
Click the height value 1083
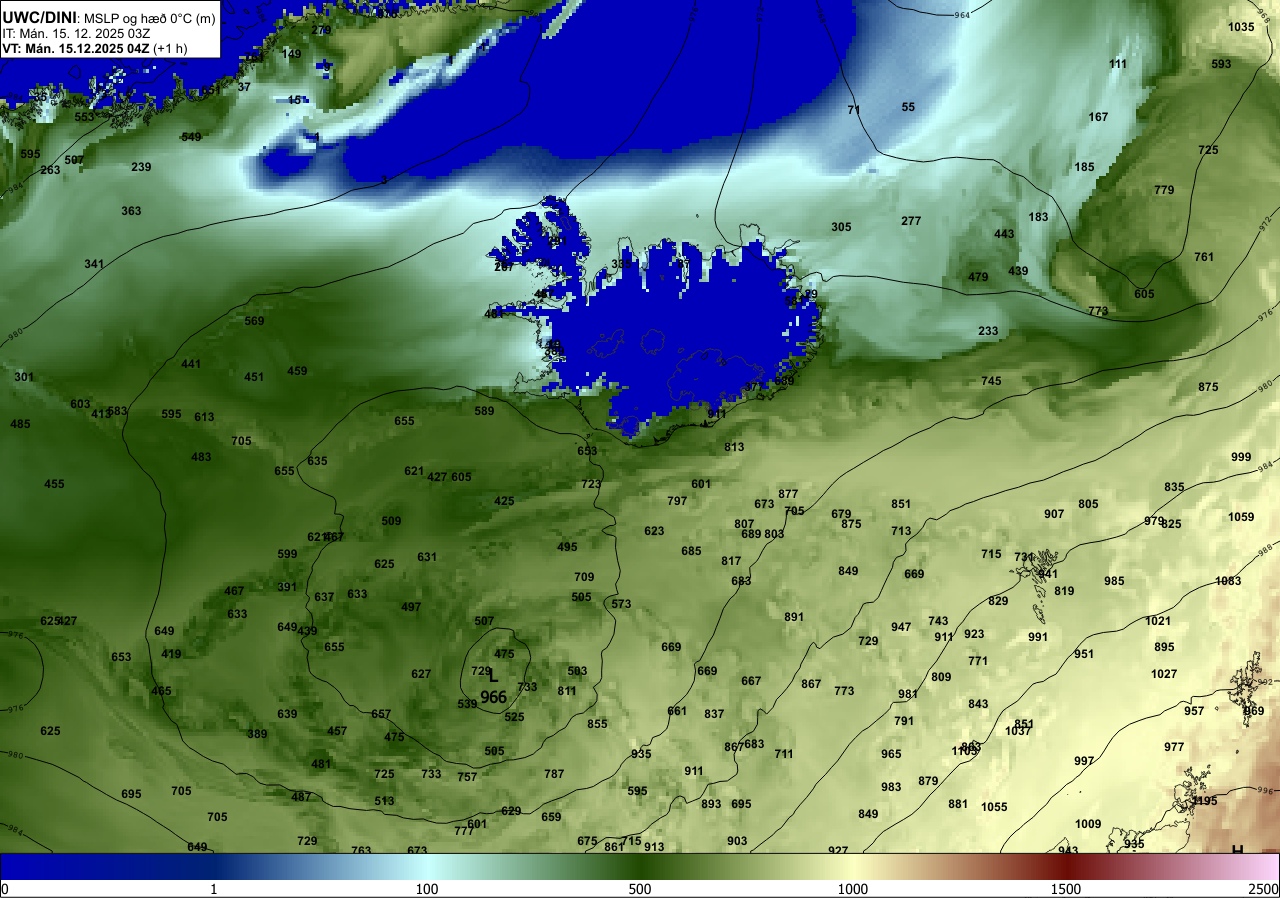coord(1228,581)
